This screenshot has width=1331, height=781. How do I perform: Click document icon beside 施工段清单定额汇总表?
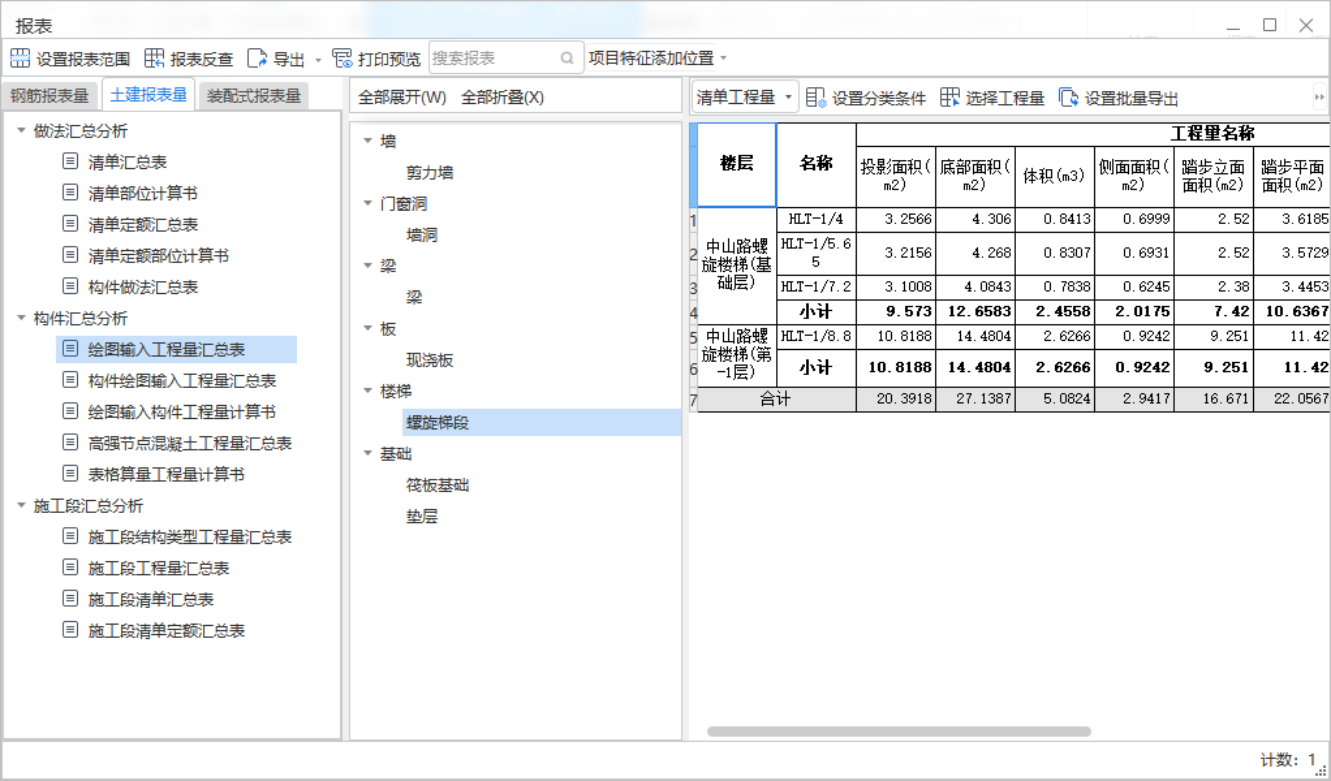point(70,630)
